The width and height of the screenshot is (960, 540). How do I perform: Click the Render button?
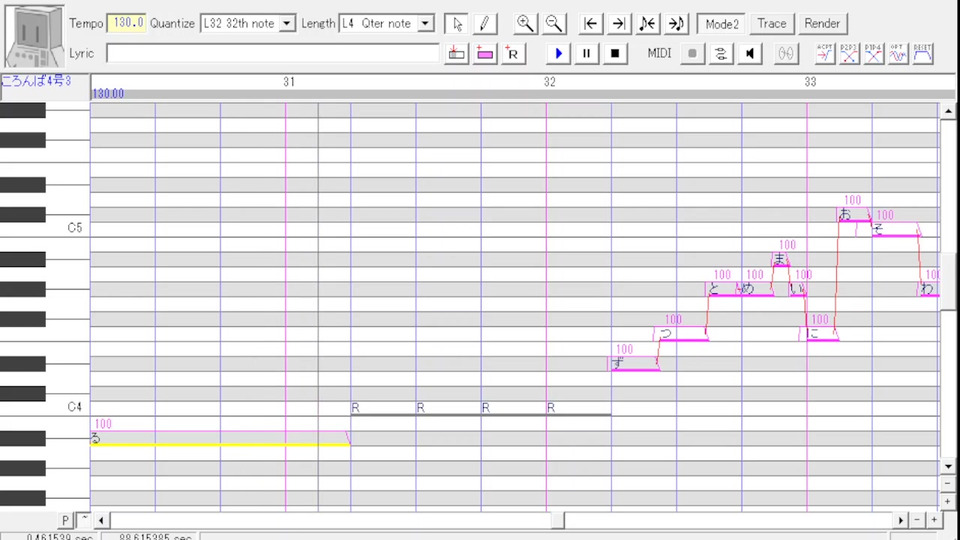822,24
